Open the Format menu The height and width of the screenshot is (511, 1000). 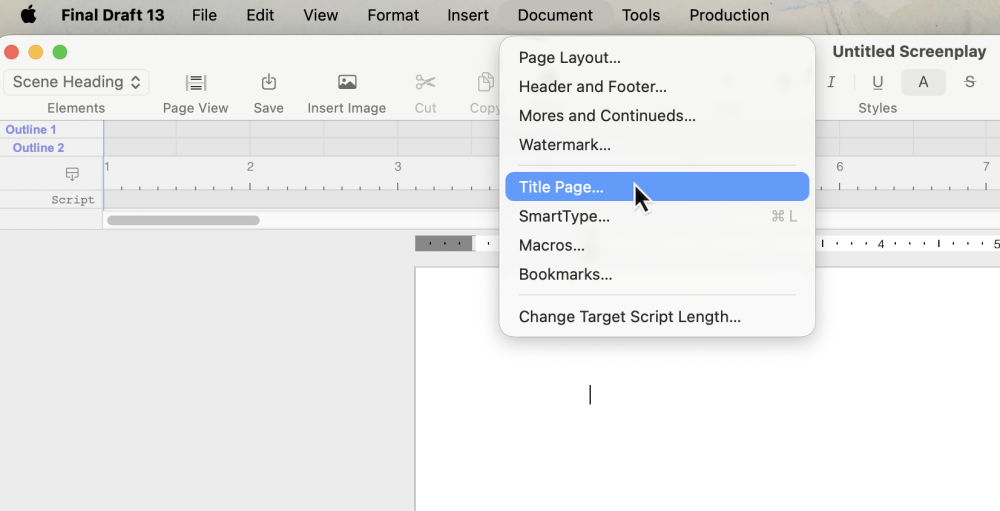pos(393,15)
